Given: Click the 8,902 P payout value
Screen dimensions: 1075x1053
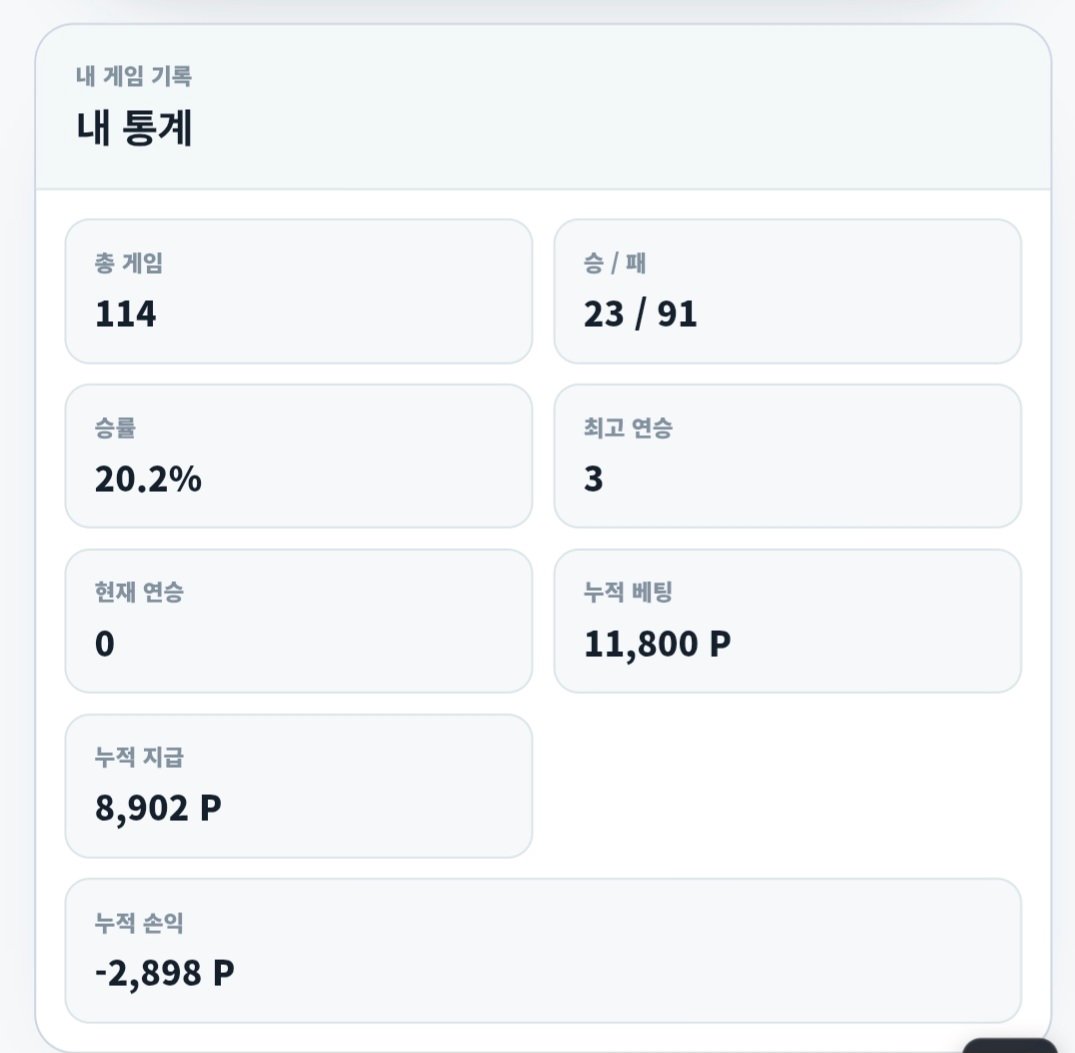Looking at the screenshot, I should [158, 808].
